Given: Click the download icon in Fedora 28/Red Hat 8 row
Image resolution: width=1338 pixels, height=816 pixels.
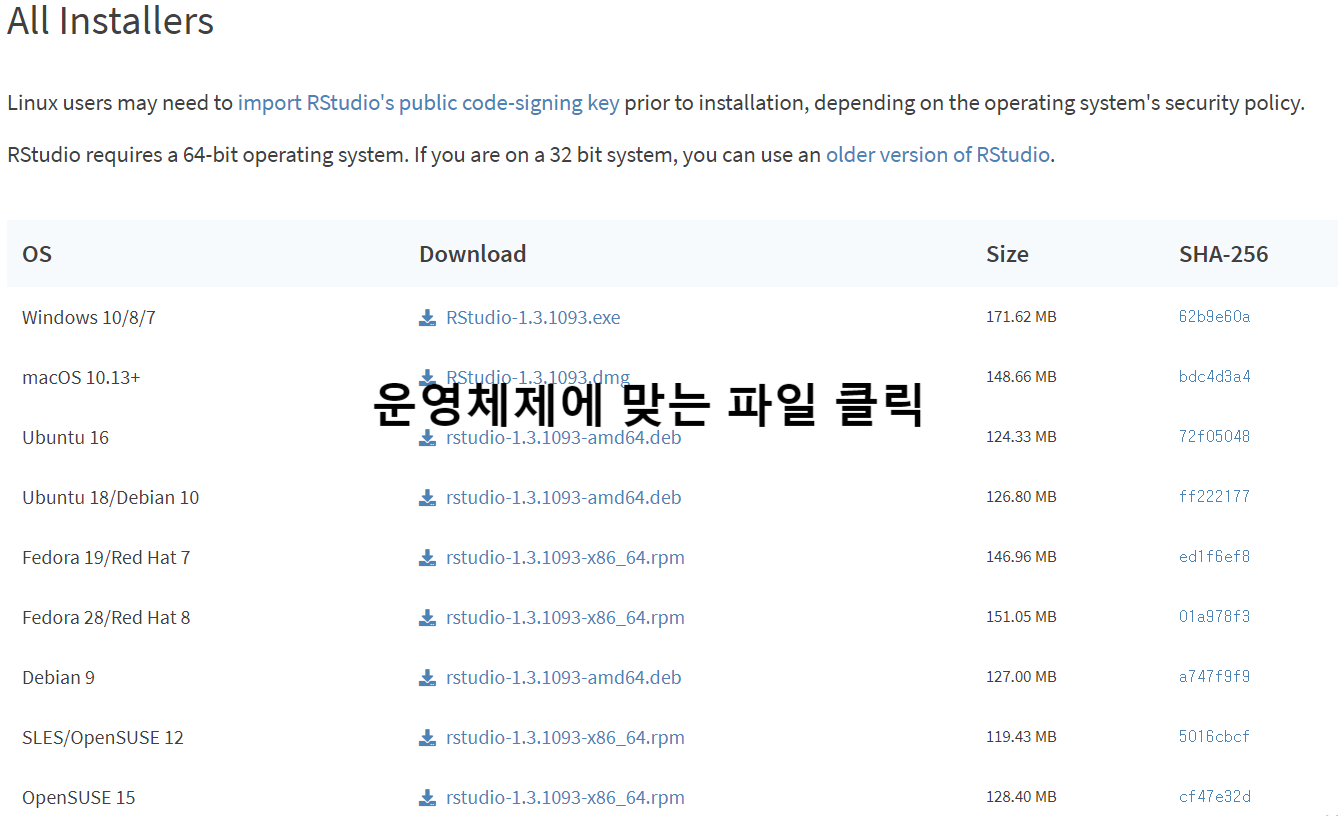Looking at the screenshot, I should pos(427,618).
